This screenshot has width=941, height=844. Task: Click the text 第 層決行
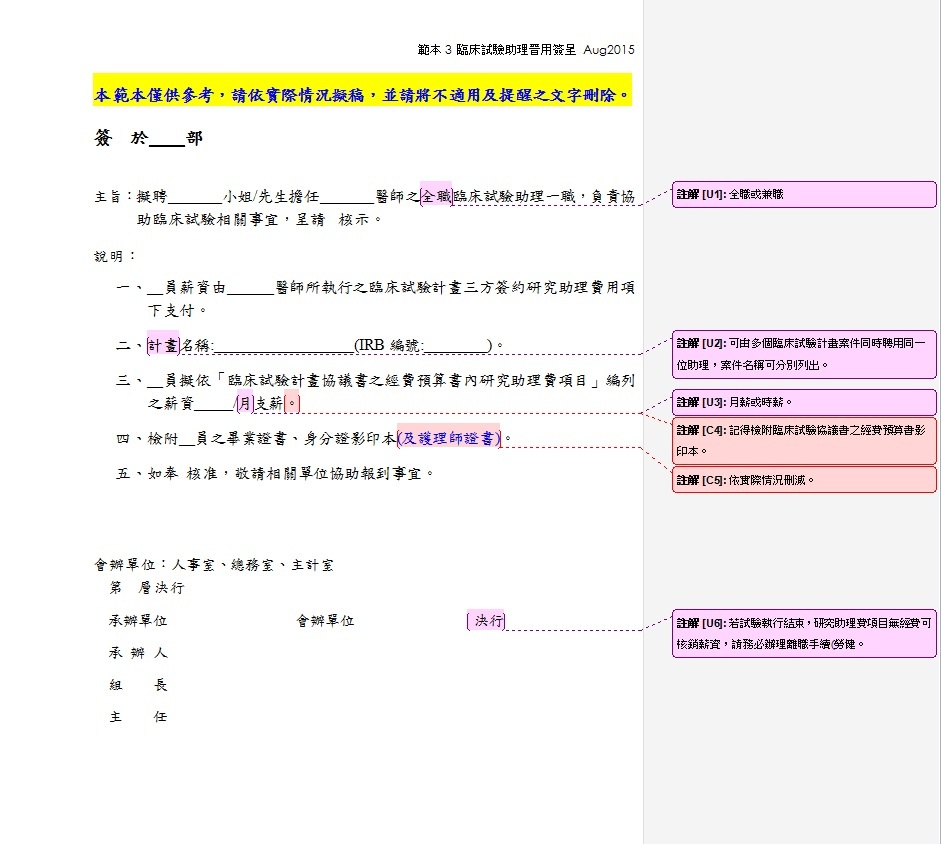click(147, 588)
